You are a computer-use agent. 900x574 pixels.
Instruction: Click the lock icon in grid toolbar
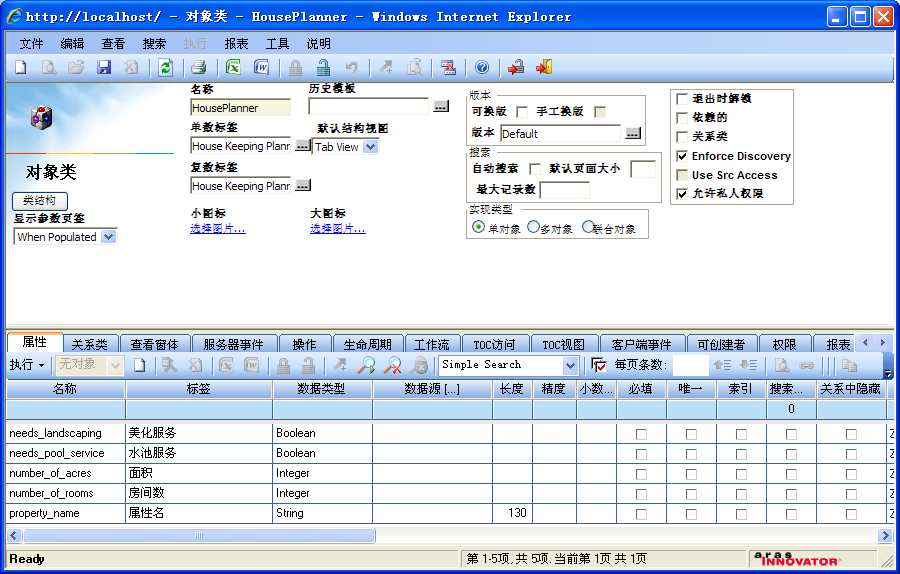(x=284, y=365)
